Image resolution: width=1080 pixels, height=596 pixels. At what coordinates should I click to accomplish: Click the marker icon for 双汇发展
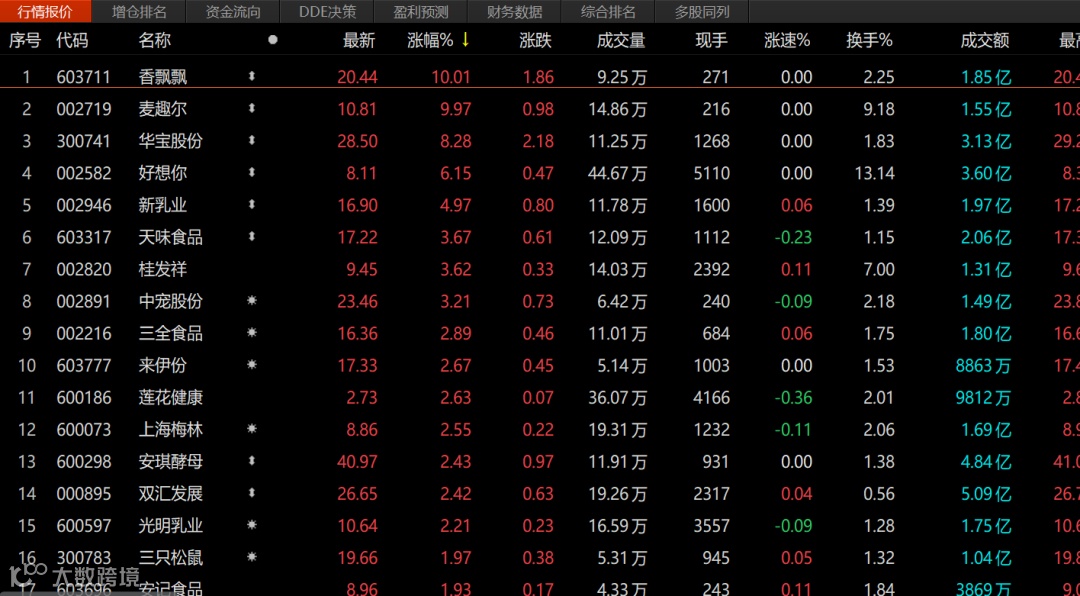(251, 493)
